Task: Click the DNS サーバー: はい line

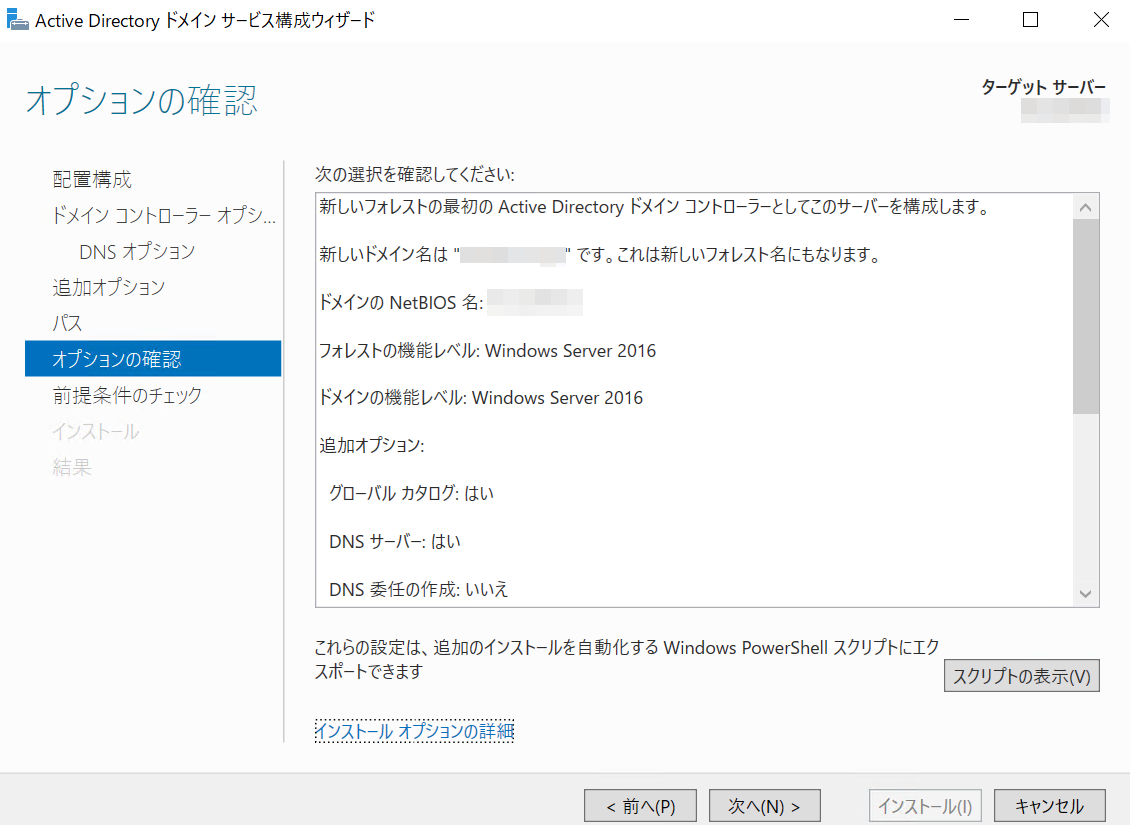Action: click(x=395, y=542)
